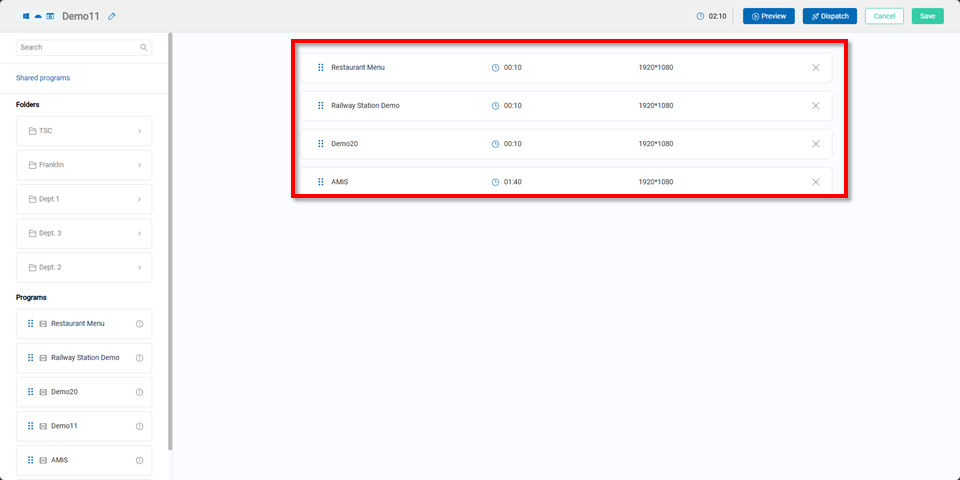Expand the TSC folder
Image resolution: width=960 pixels, height=480 pixels.
[x=139, y=131]
